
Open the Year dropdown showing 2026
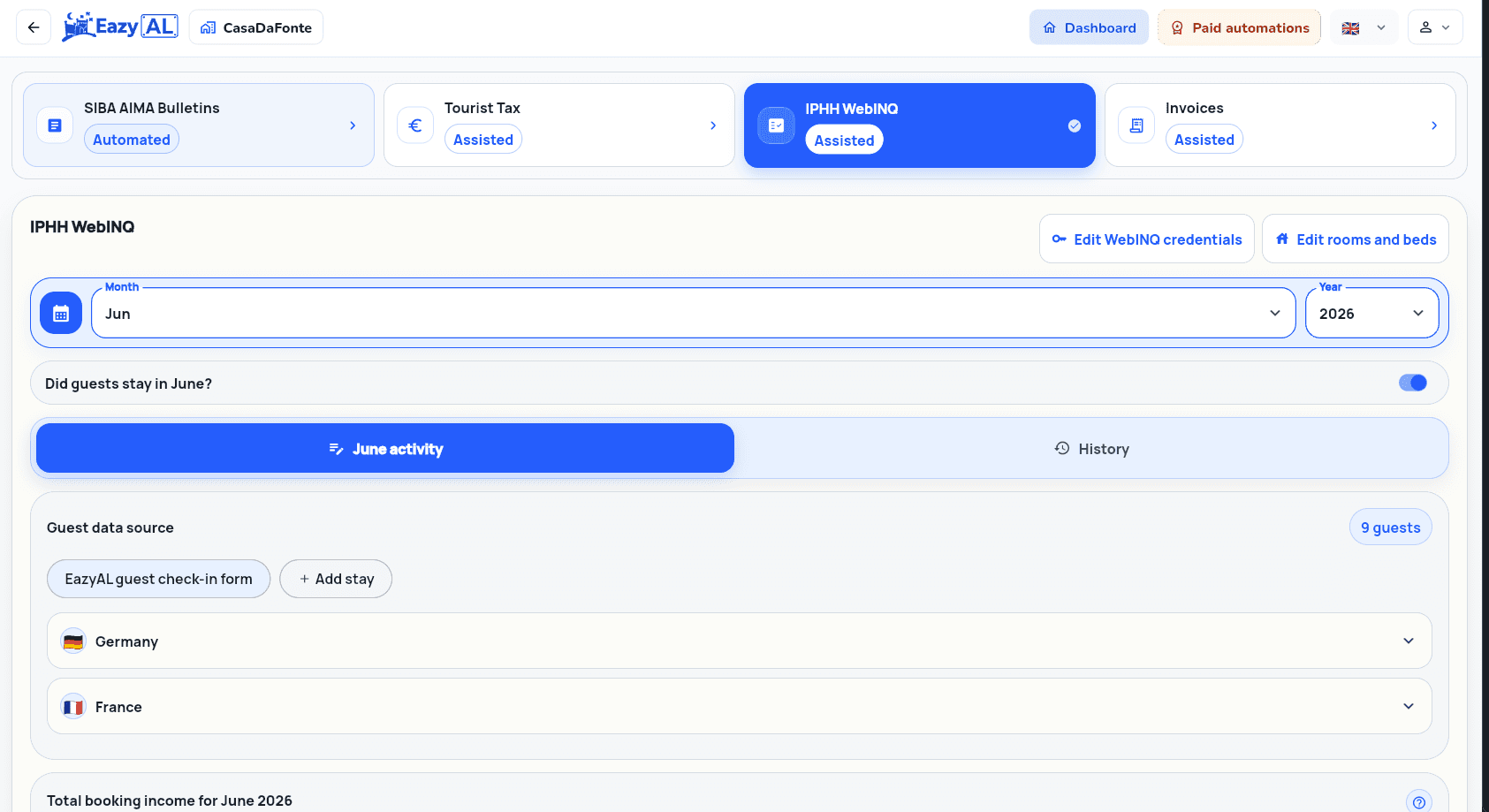coord(1372,314)
